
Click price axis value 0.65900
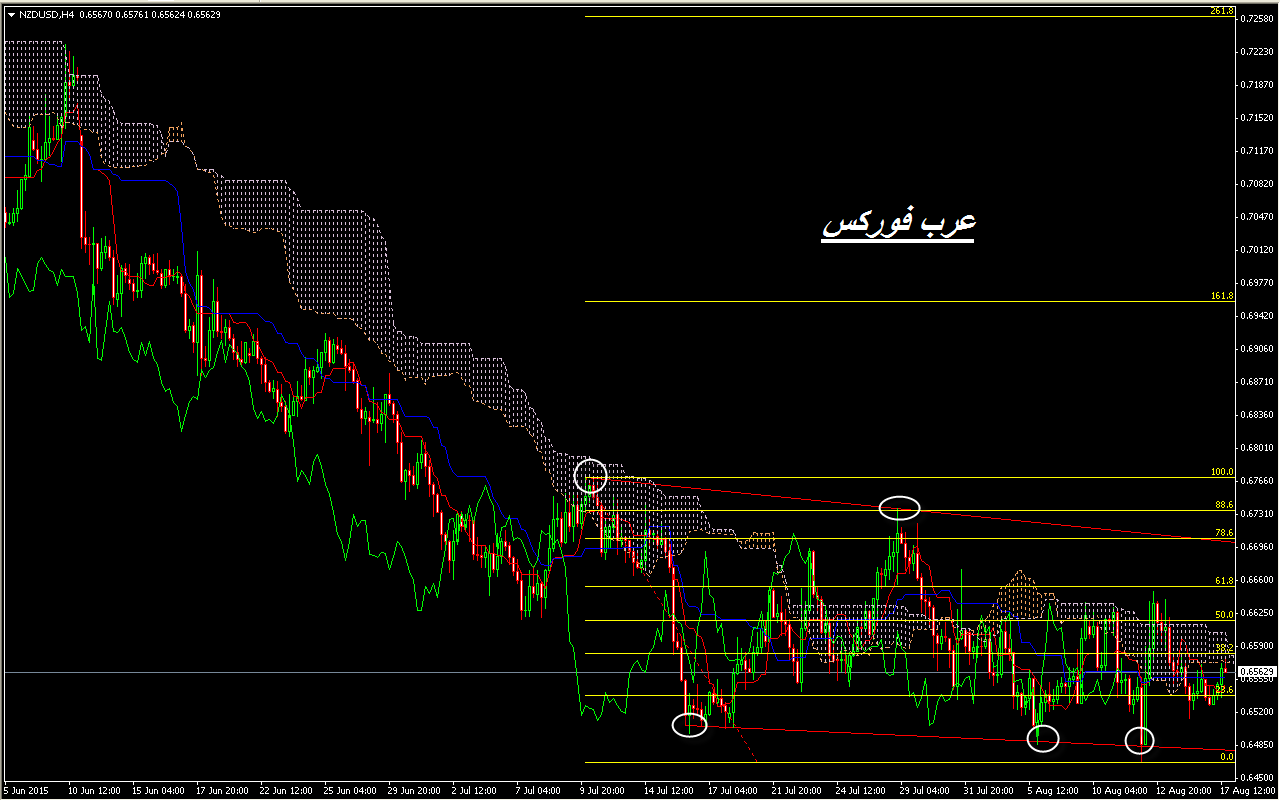pos(1257,646)
